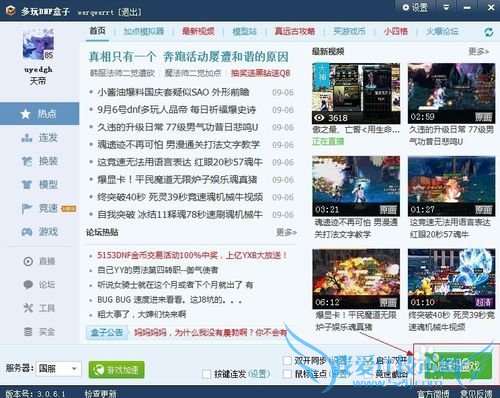Open forum post 听说女骑士就在这个月
Image resolution: width=500 pixels, height=398 pixels.
point(175,285)
